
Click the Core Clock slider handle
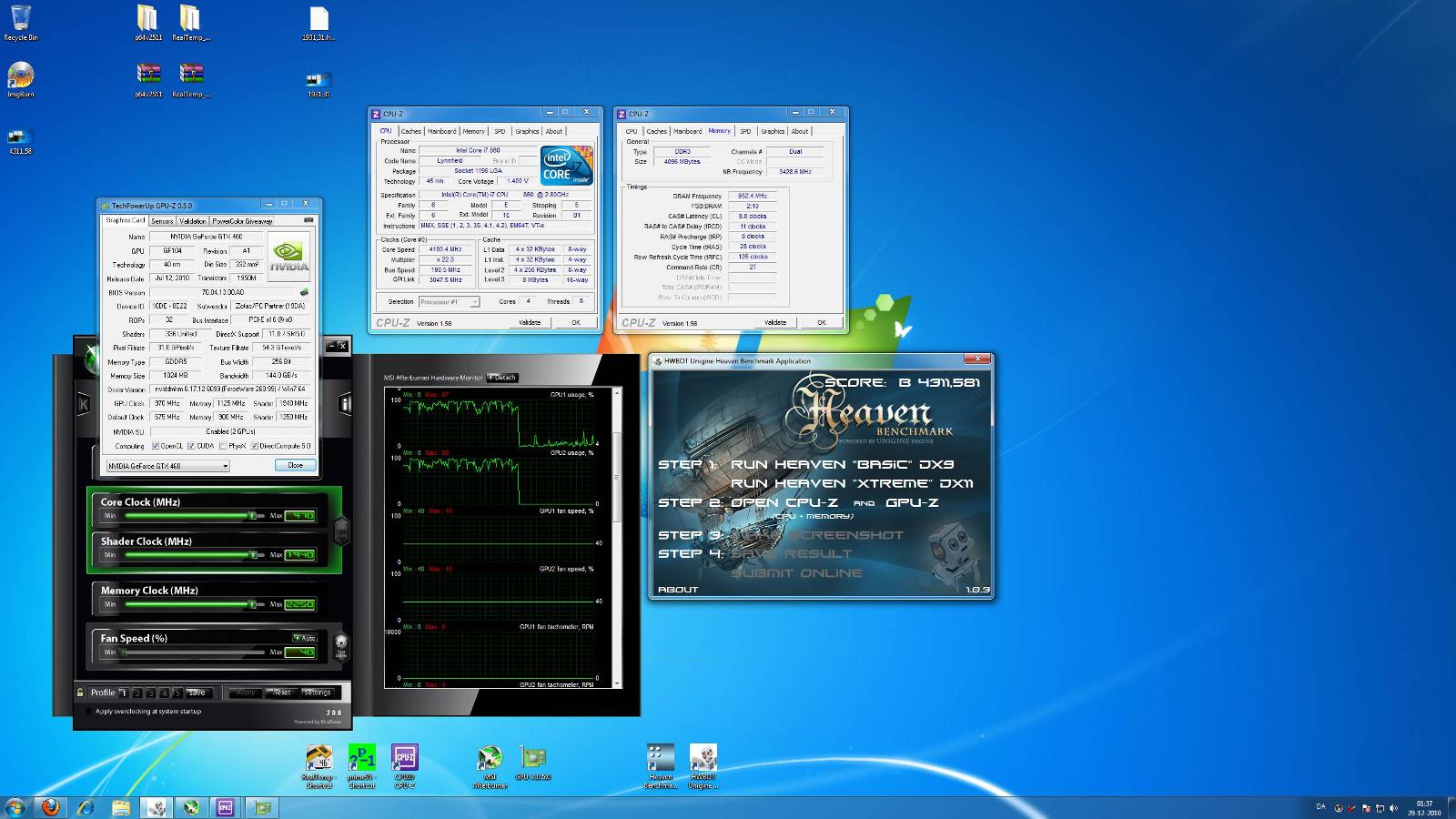coord(251,516)
